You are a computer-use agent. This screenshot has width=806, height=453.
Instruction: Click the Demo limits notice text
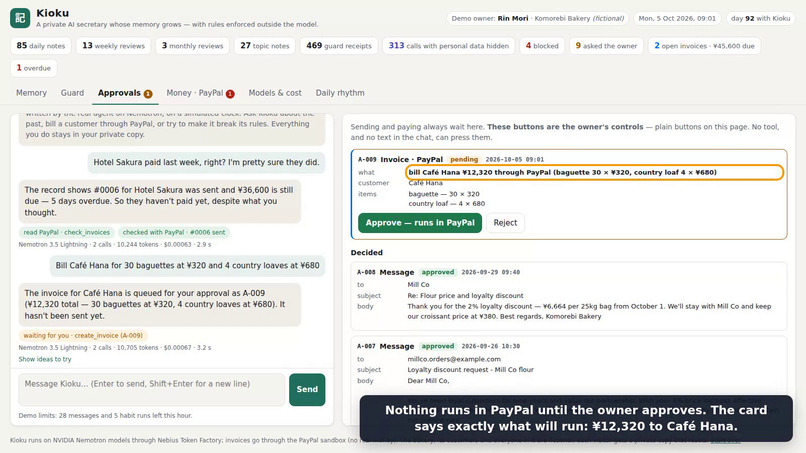pos(105,415)
